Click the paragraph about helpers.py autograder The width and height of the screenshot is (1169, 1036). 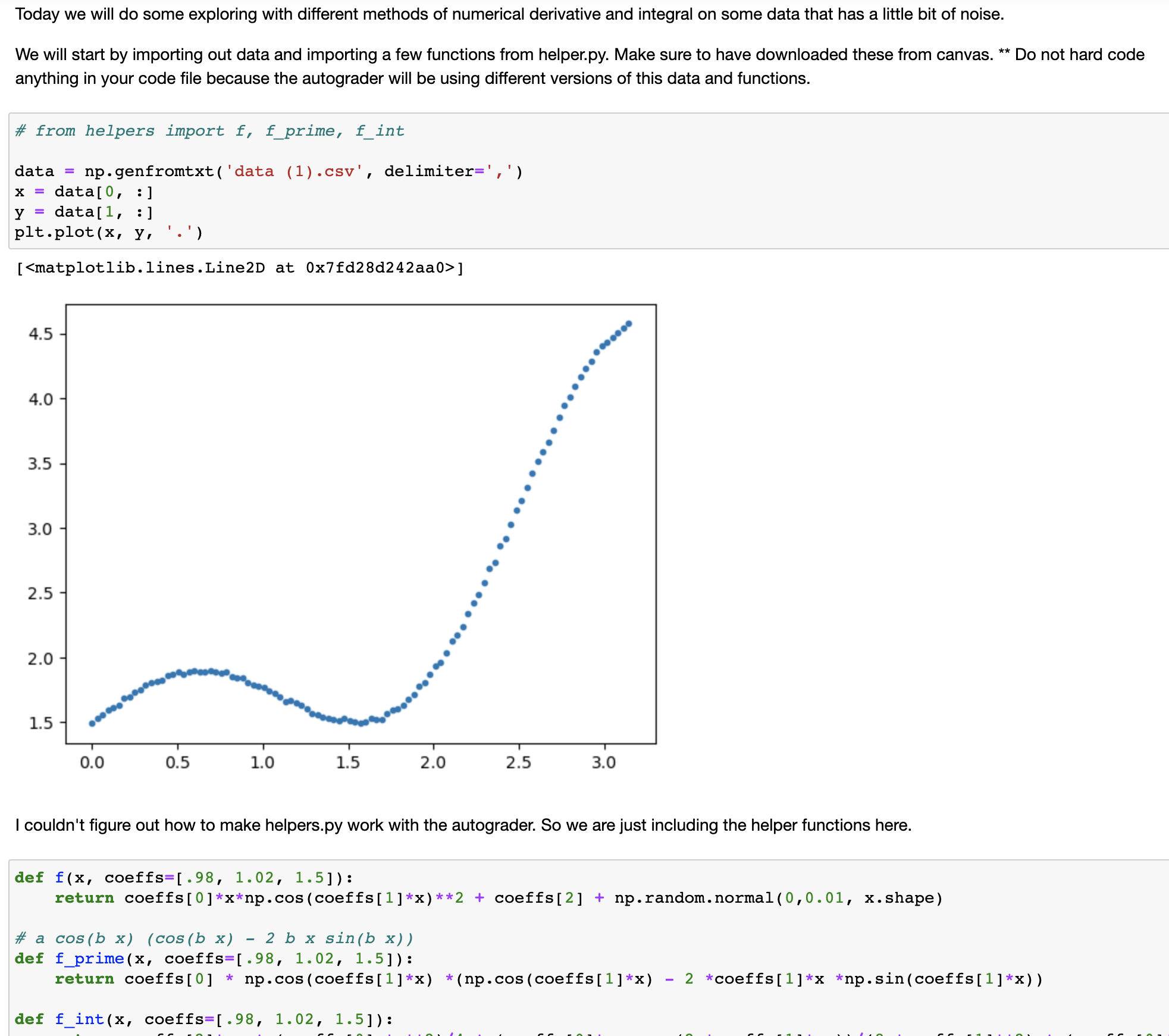[463, 825]
